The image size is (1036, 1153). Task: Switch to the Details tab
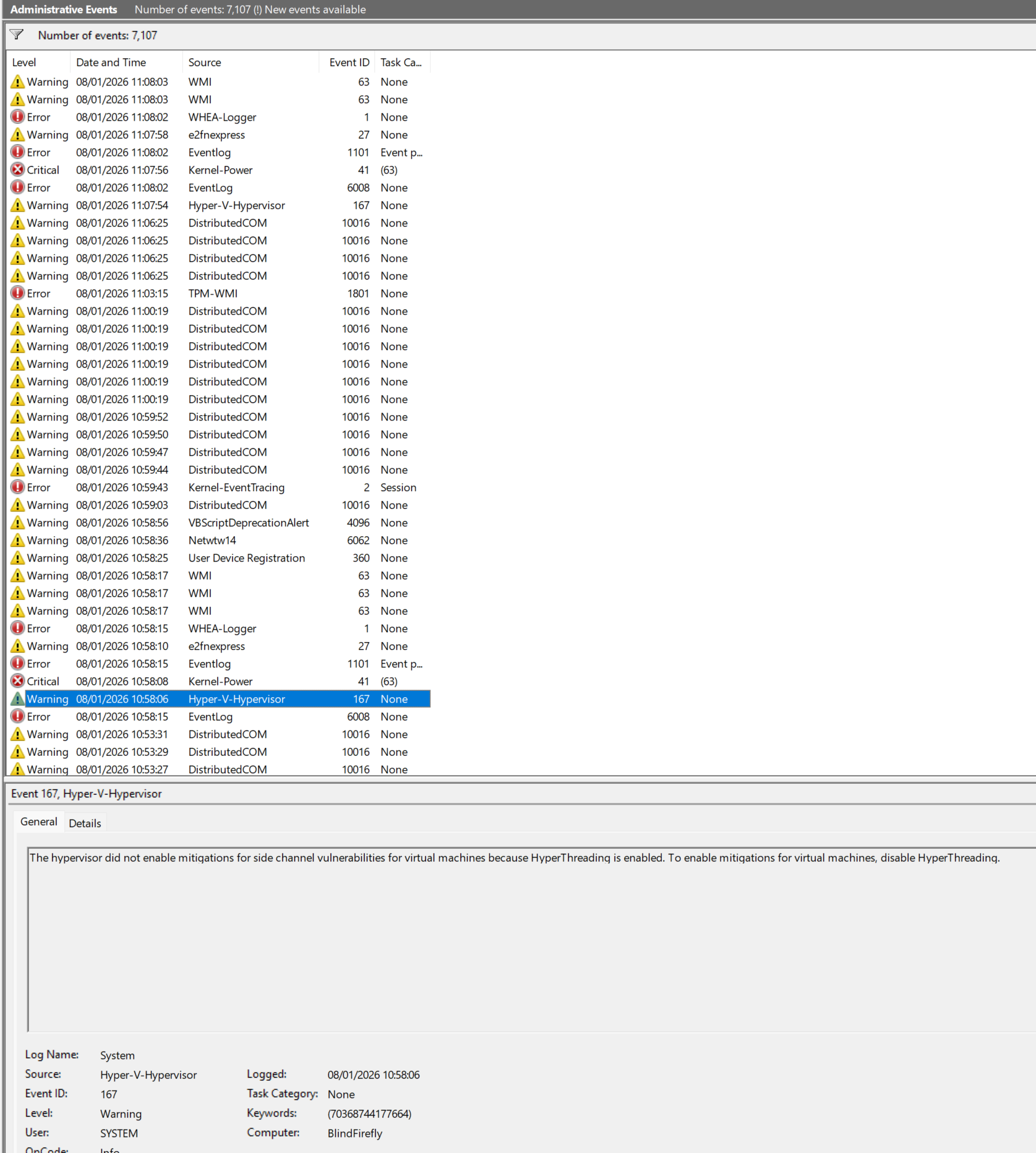[x=85, y=823]
